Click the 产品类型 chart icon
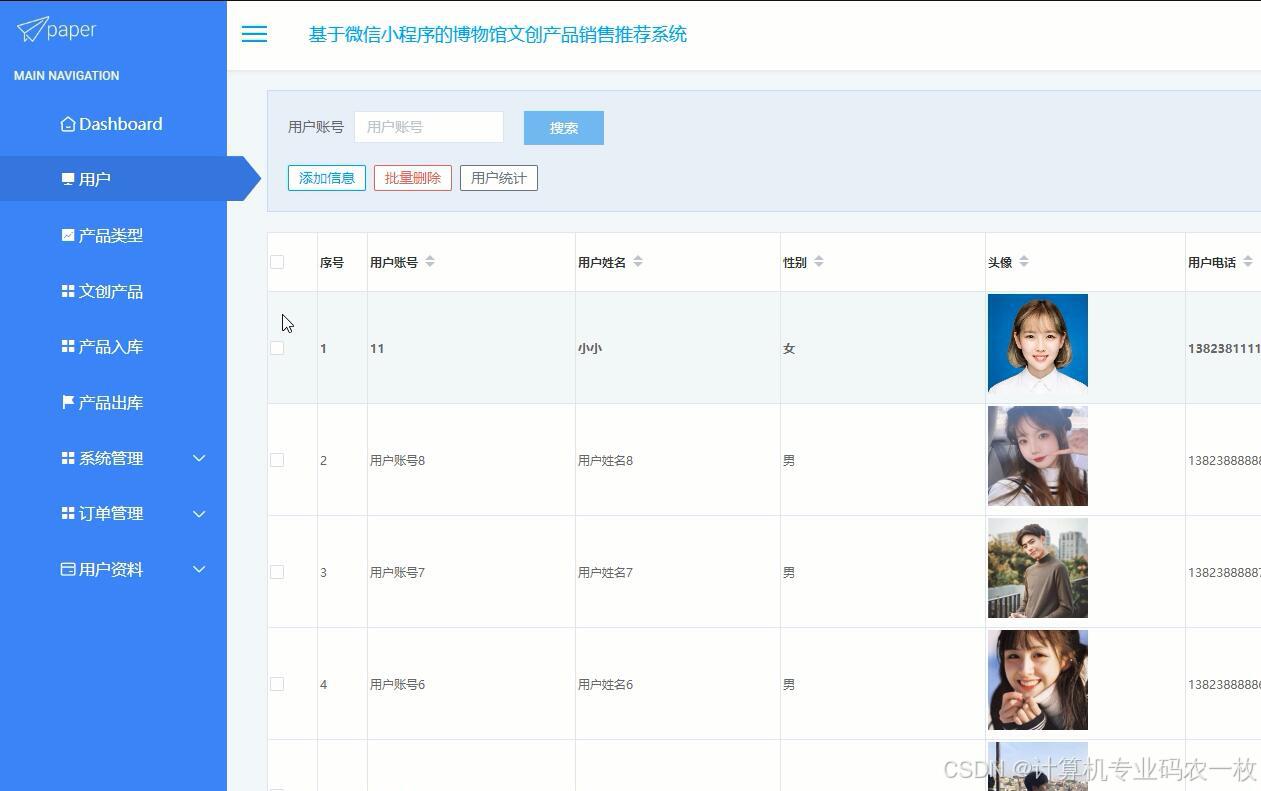1261x791 pixels. coord(68,235)
